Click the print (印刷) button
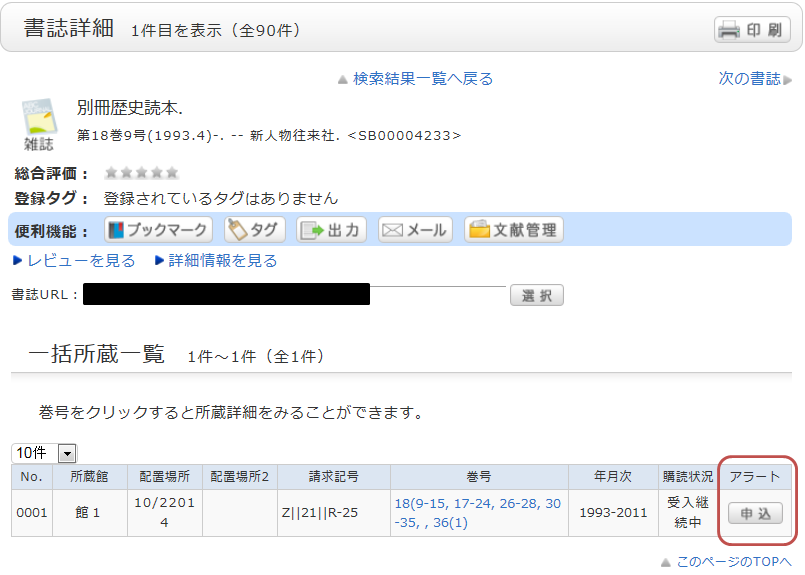 (752, 30)
